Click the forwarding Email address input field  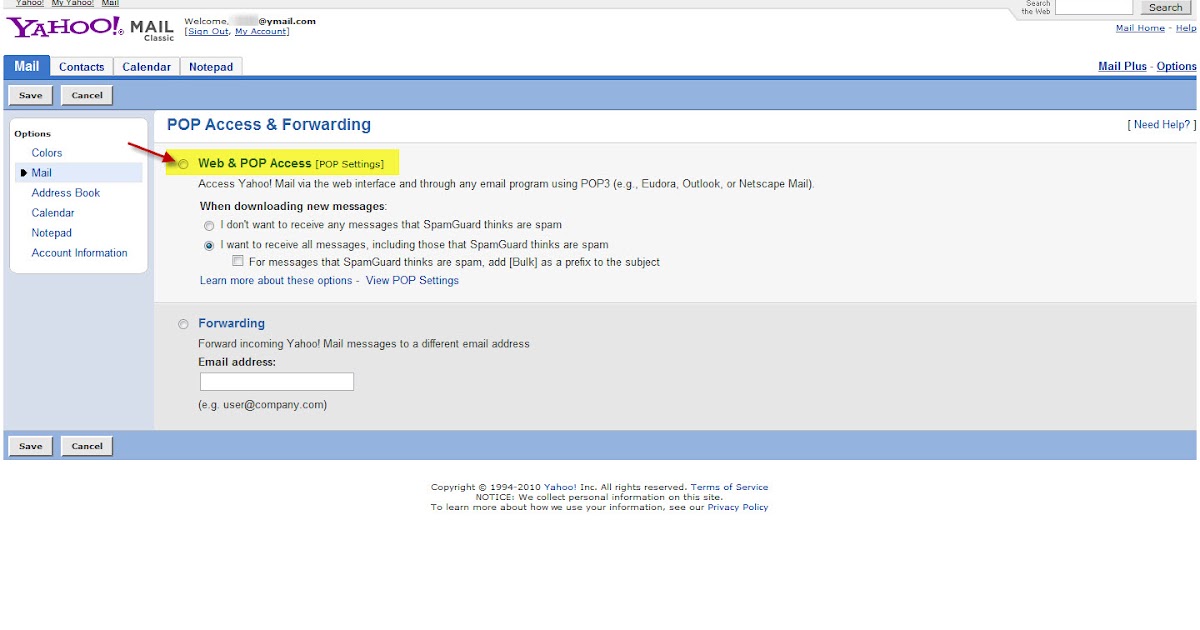coord(277,382)
